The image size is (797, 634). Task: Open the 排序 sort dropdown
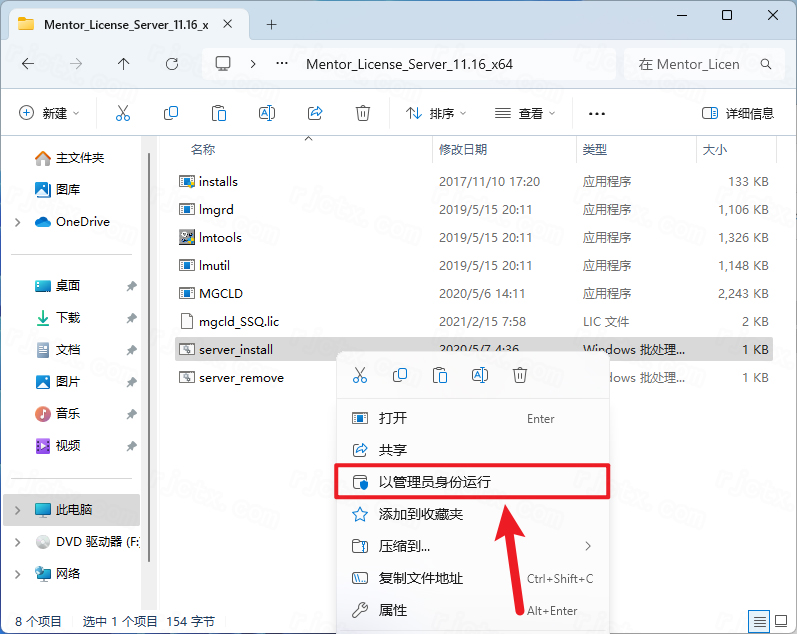tap(436, 113)
